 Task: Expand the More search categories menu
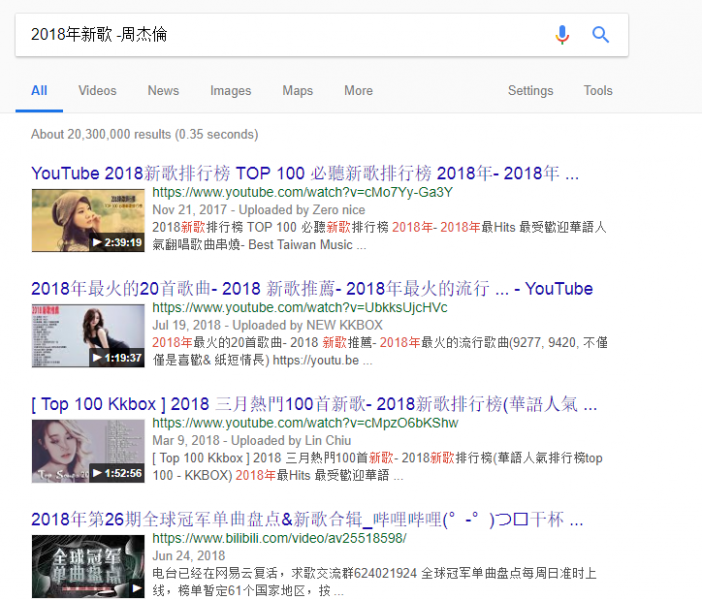[358, 91]
